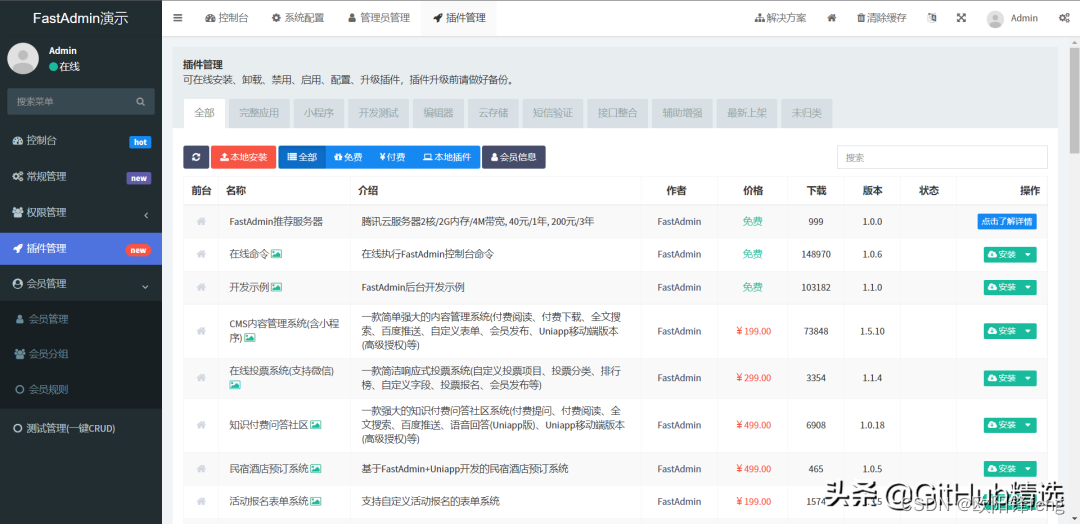The height and width of the screenshot is (524, 1080).
Task: Open the preview image icon for 开发示例
Action: 276,287
